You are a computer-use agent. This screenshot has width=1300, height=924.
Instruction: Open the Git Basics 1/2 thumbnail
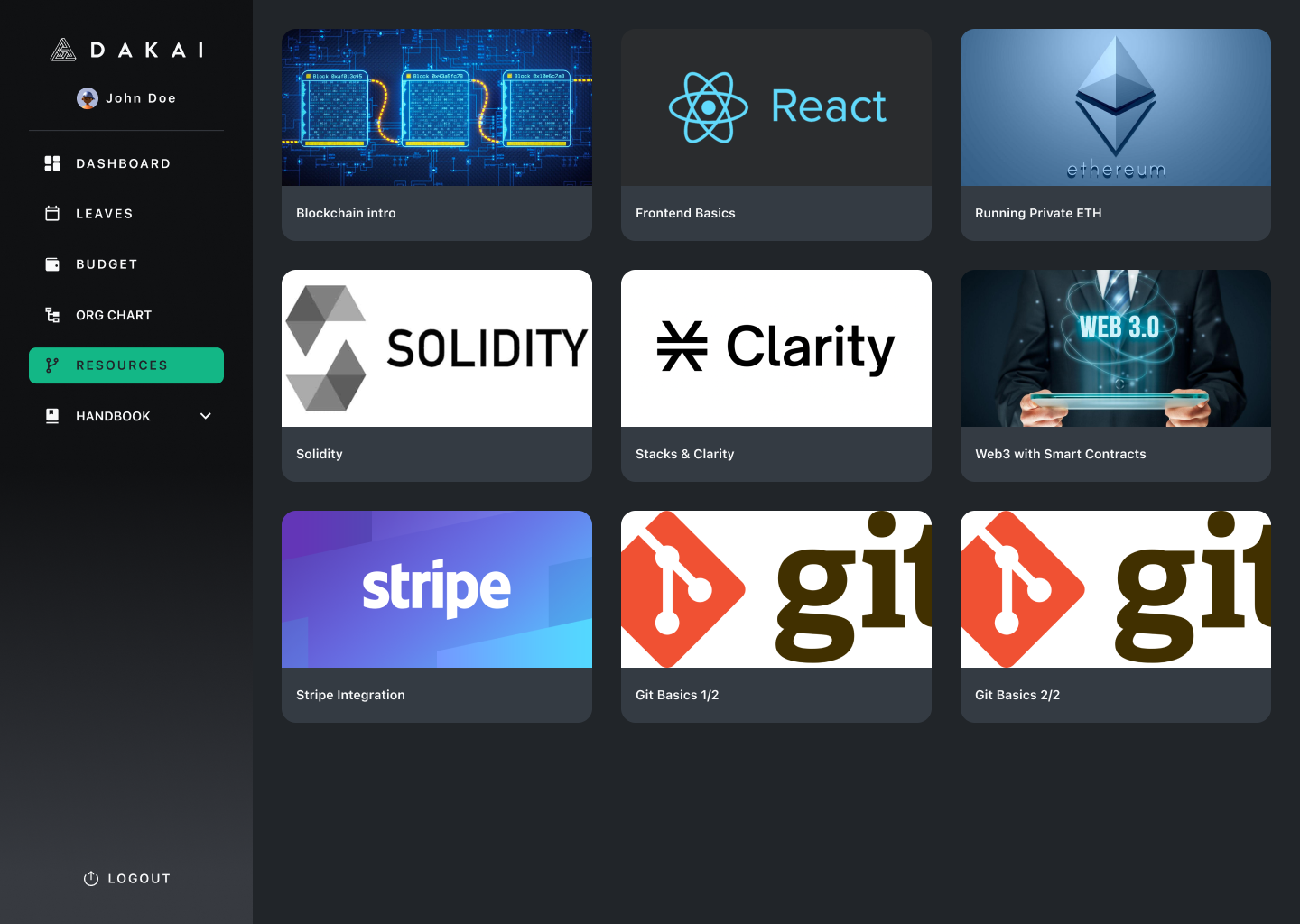pos(776,589)
